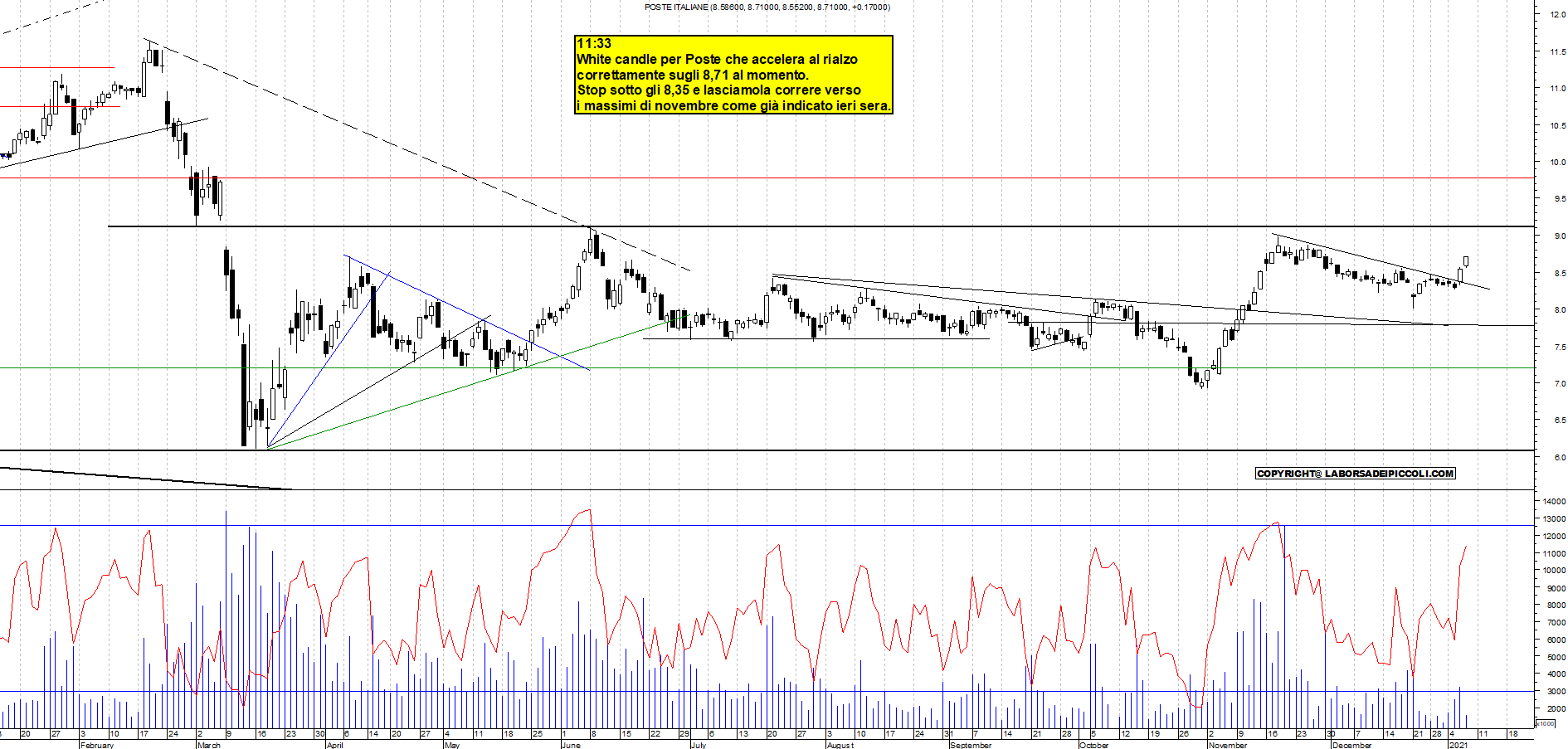Click the April month label on time axis
This screenshot has height=749, width=1568.
[x=335, y=745]
